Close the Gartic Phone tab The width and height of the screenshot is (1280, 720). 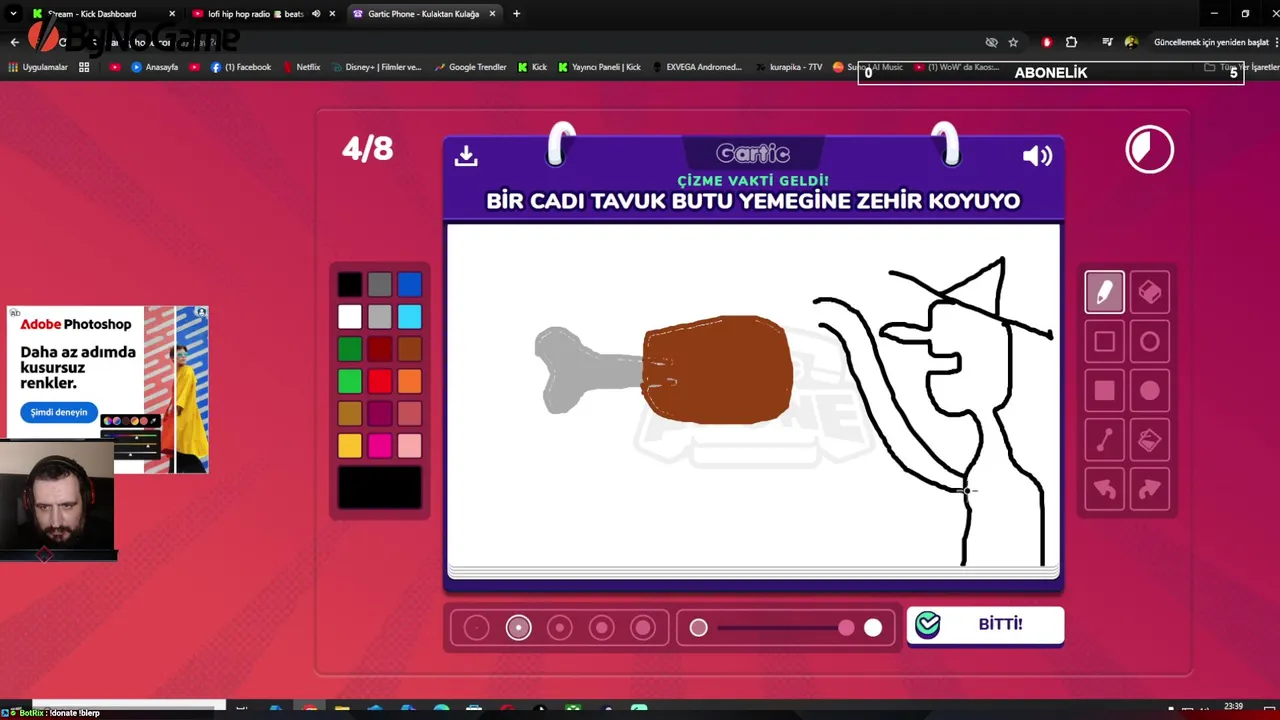[x=492, y=14]
